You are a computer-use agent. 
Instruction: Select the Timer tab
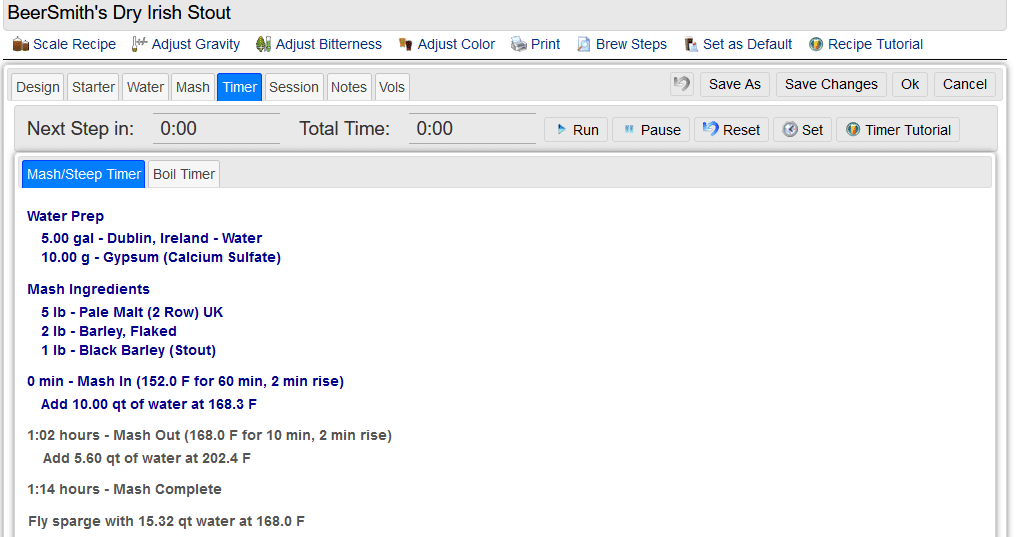pos(240,87)
